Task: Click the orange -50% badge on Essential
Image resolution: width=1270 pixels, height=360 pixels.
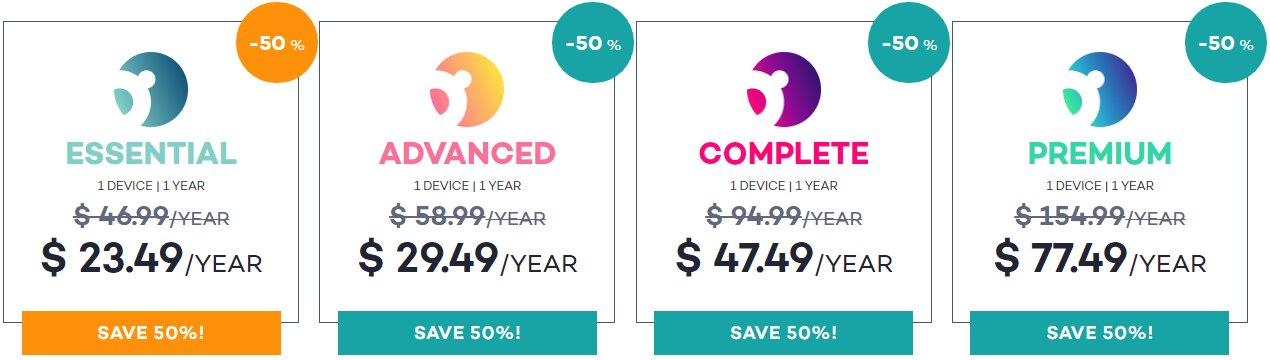Action: pos(276,44)
